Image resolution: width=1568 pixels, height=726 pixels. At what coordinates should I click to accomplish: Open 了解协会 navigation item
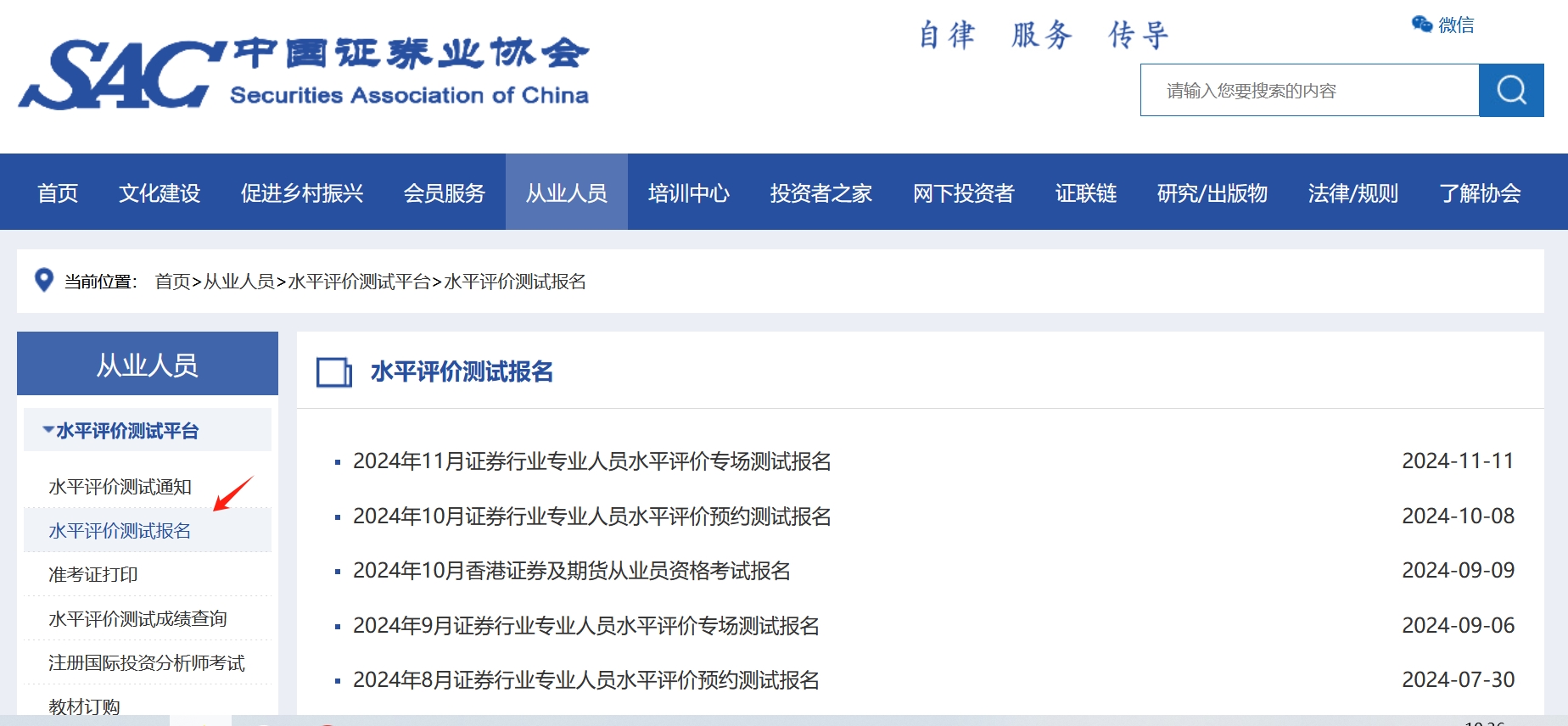coord(1480,193)
